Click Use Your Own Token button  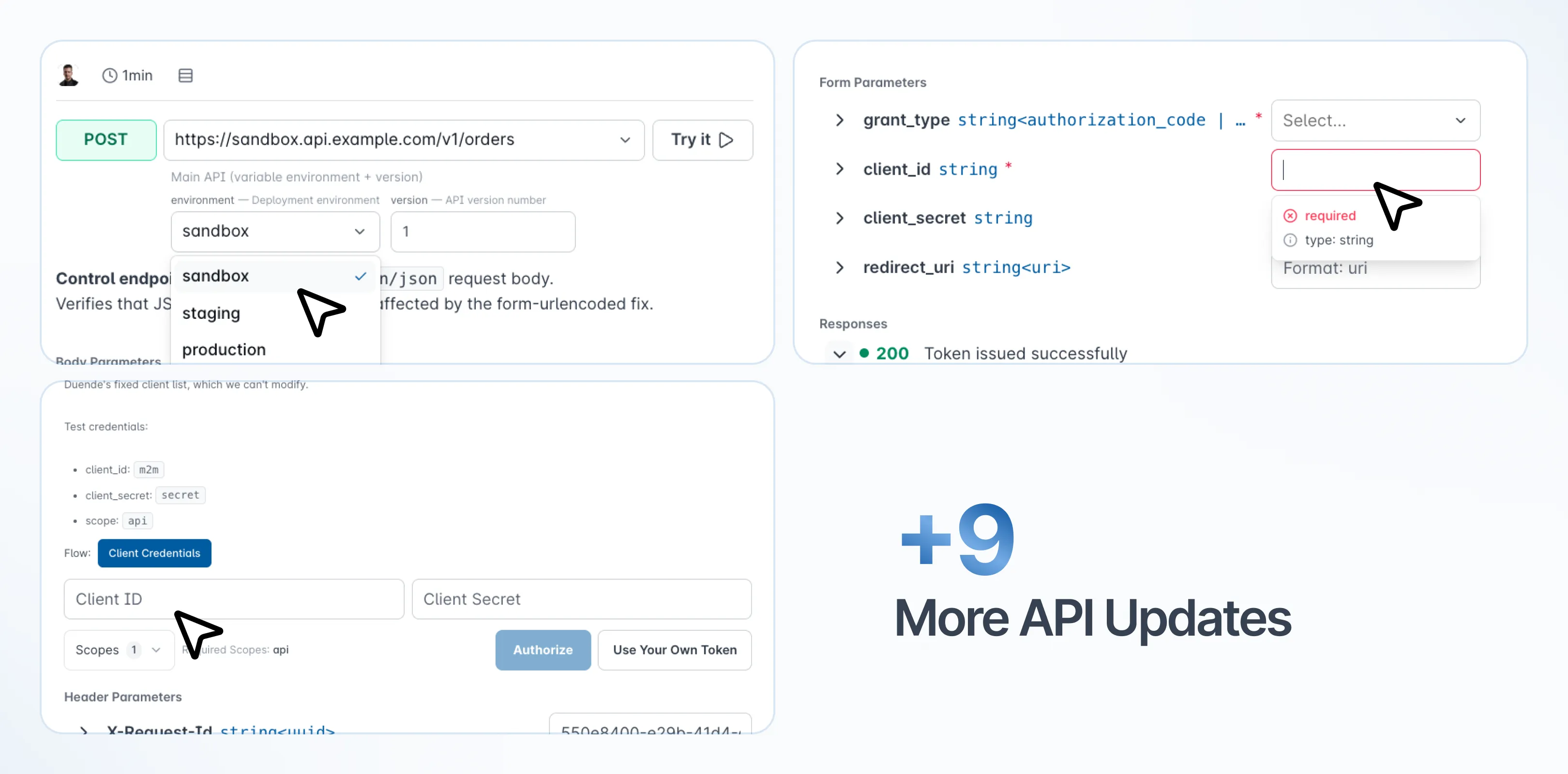click(675, 650)
